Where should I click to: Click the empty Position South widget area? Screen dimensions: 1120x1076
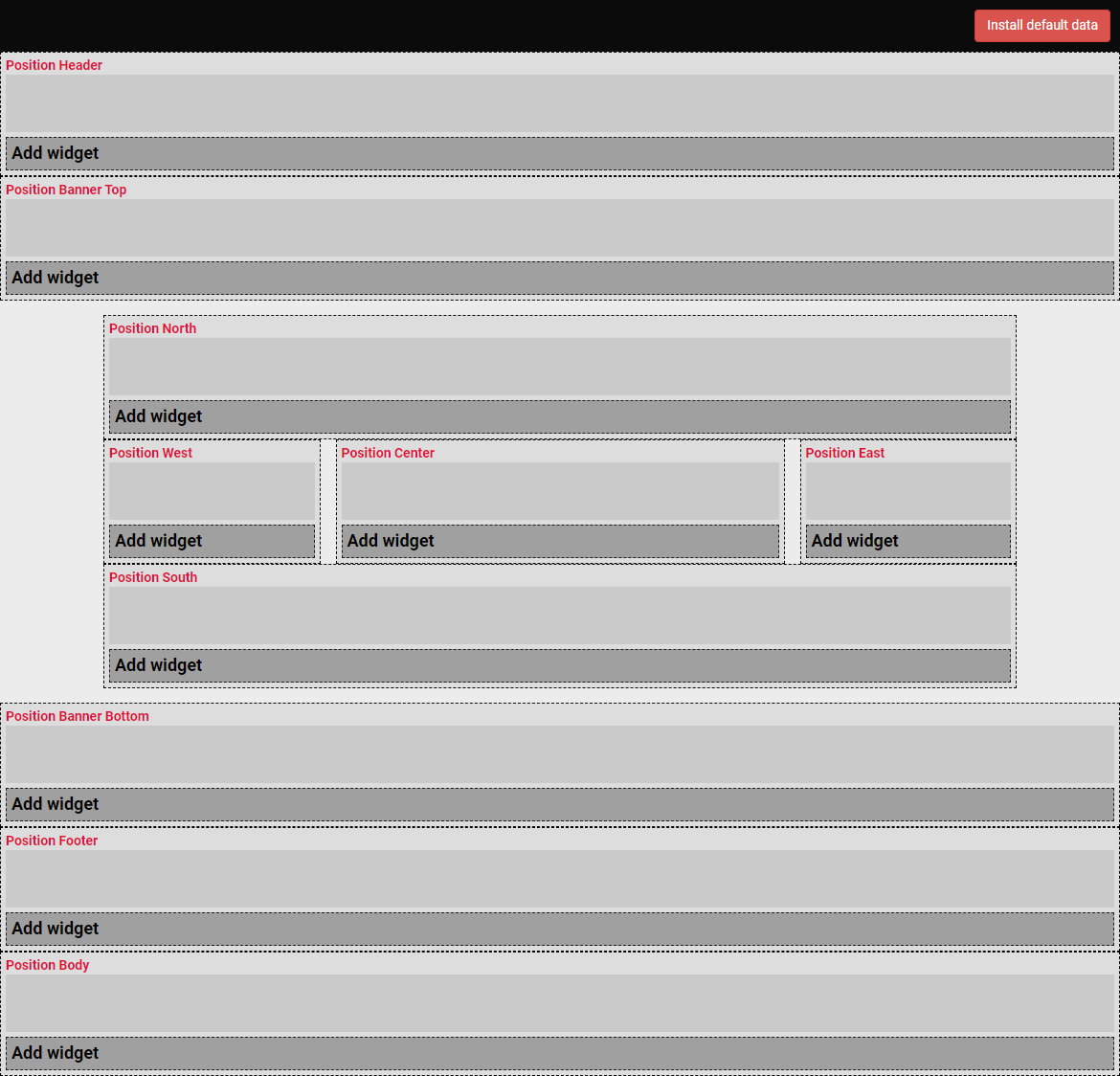point(560,616)
